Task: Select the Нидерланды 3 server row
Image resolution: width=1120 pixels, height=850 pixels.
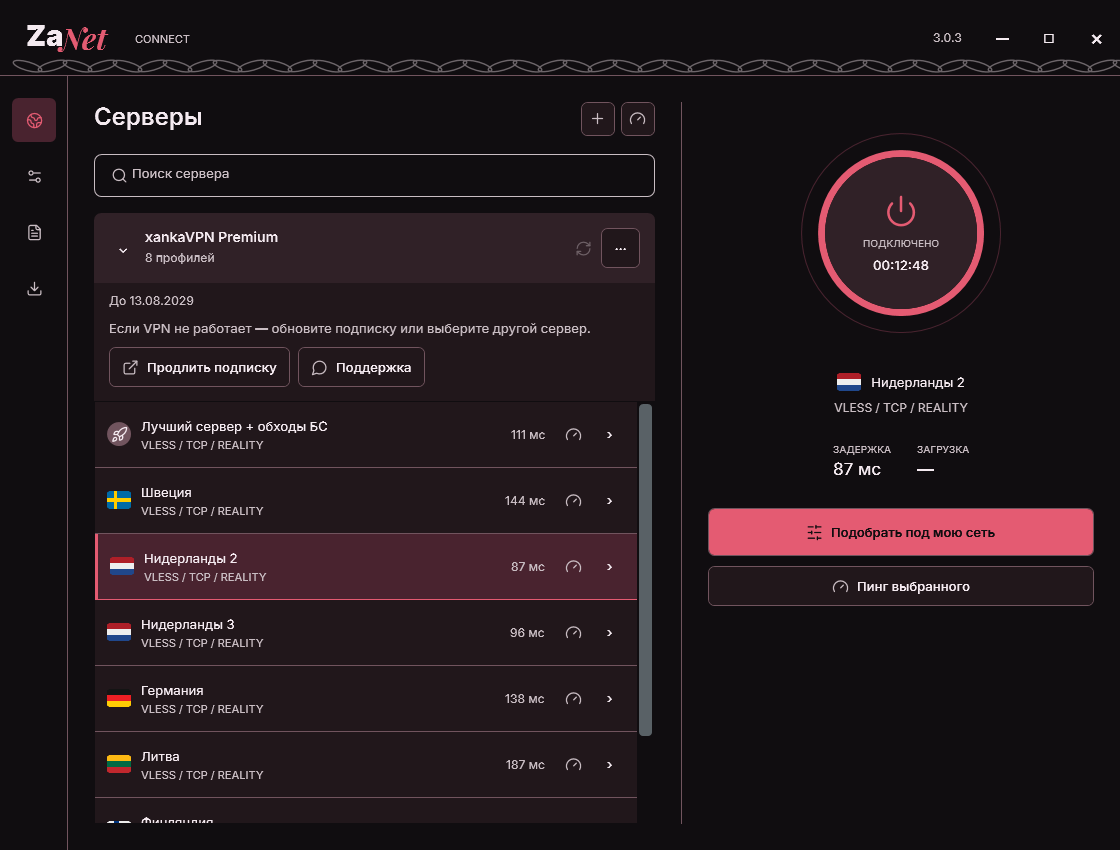Action: click(x=366, y=633)
